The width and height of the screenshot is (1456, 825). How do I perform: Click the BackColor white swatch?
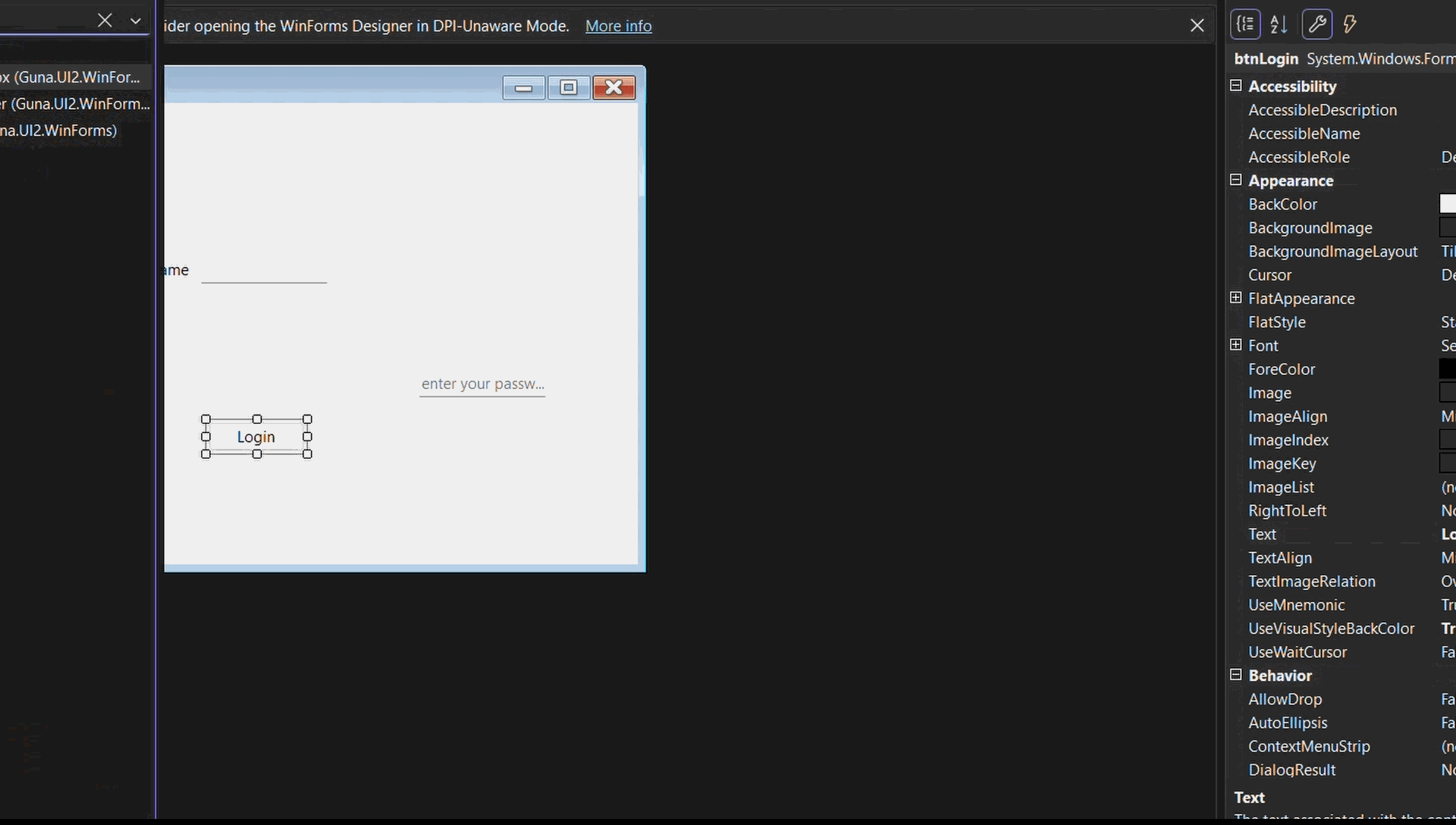1448,204
